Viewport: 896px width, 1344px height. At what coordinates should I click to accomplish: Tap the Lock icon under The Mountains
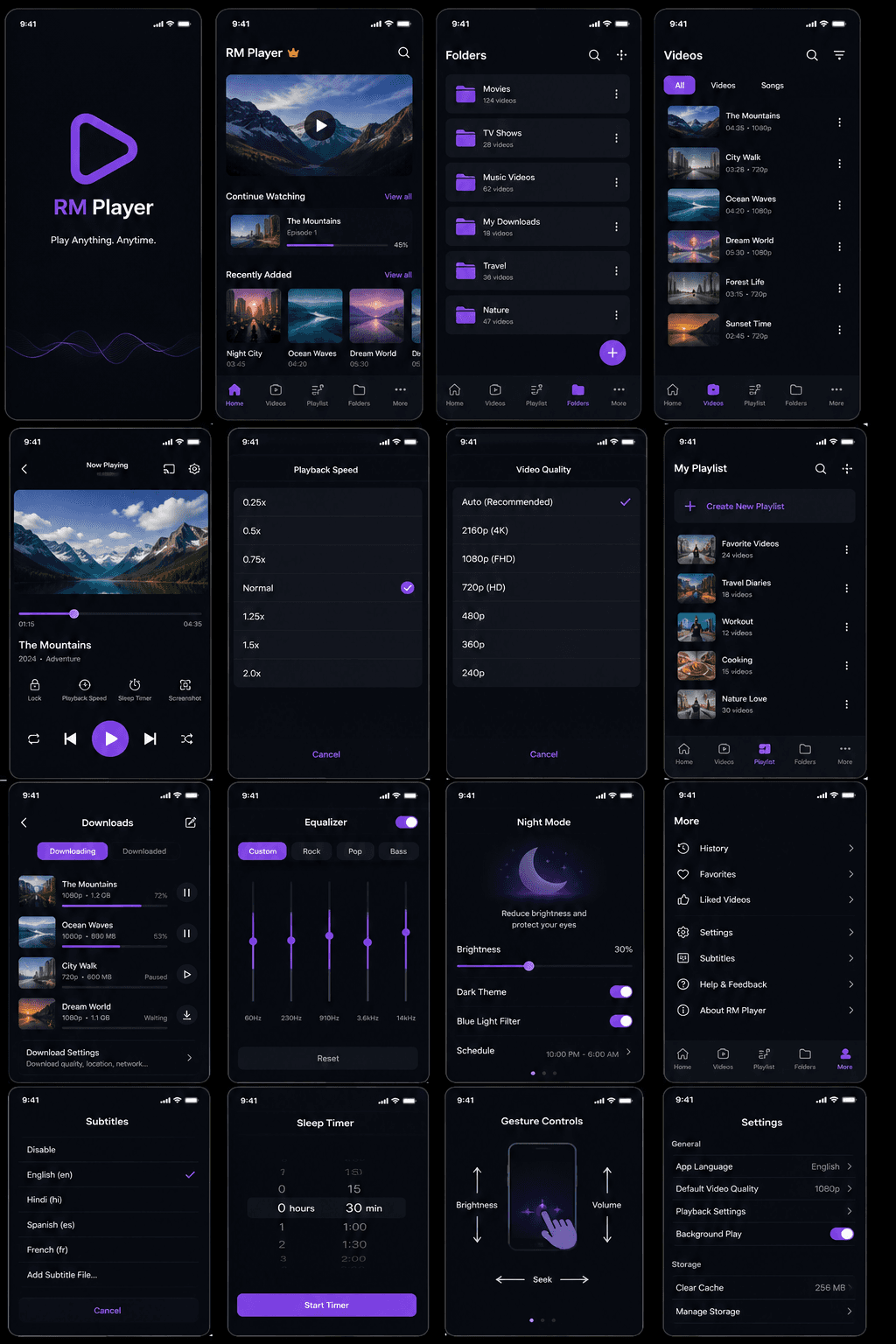coord(35,685)
